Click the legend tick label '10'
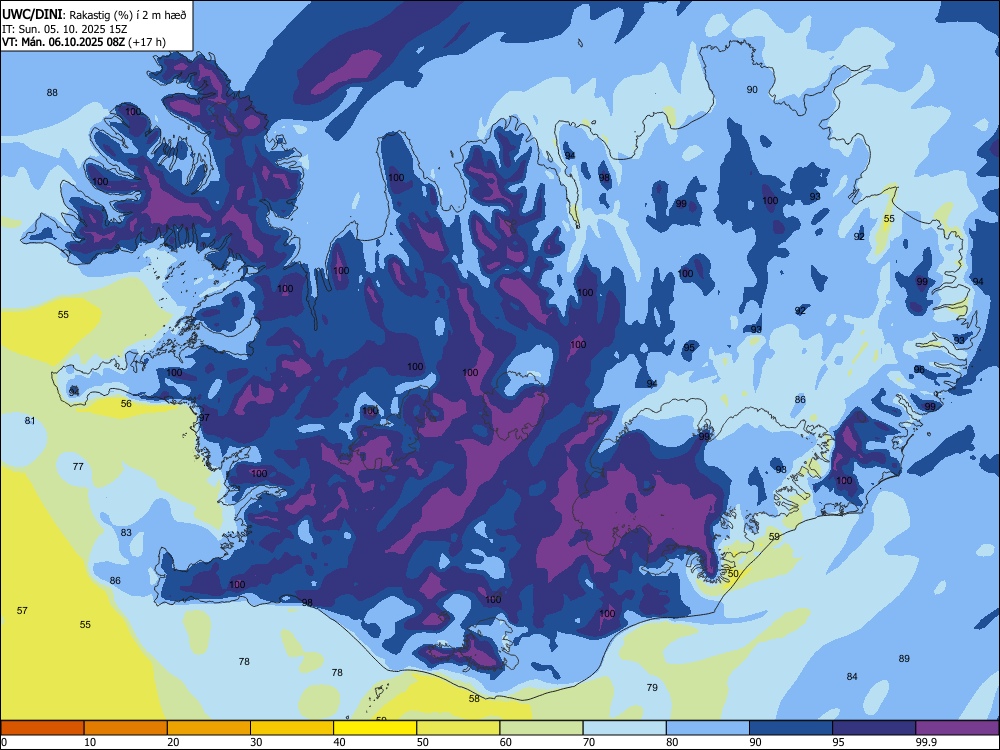 point(90,742)
